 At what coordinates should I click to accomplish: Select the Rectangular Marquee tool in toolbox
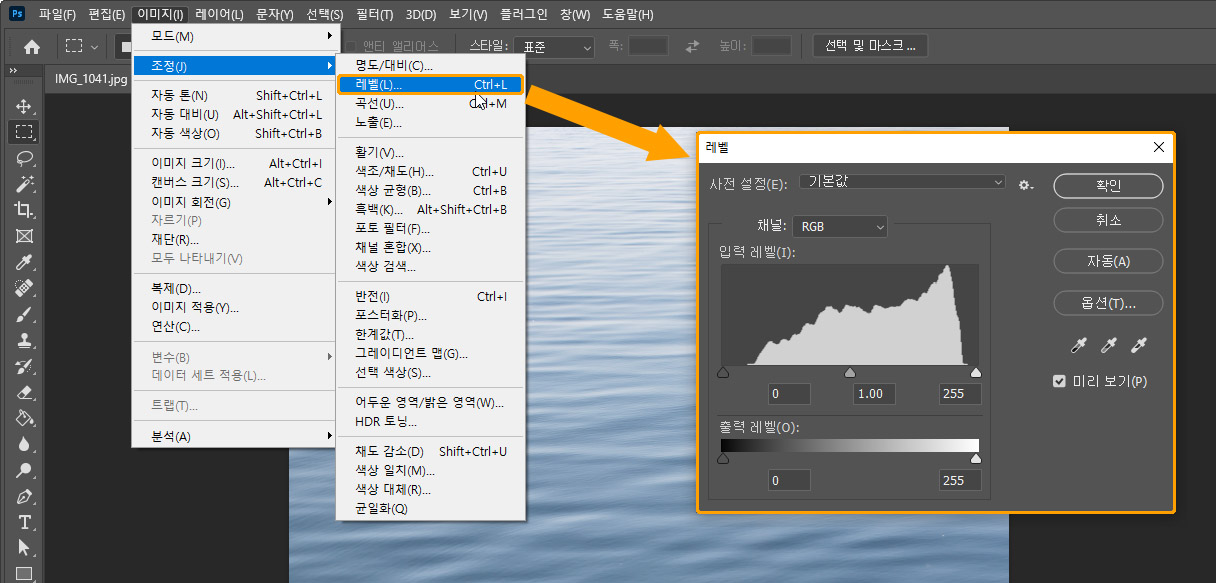pyautogui.click(x=24, y=132)
